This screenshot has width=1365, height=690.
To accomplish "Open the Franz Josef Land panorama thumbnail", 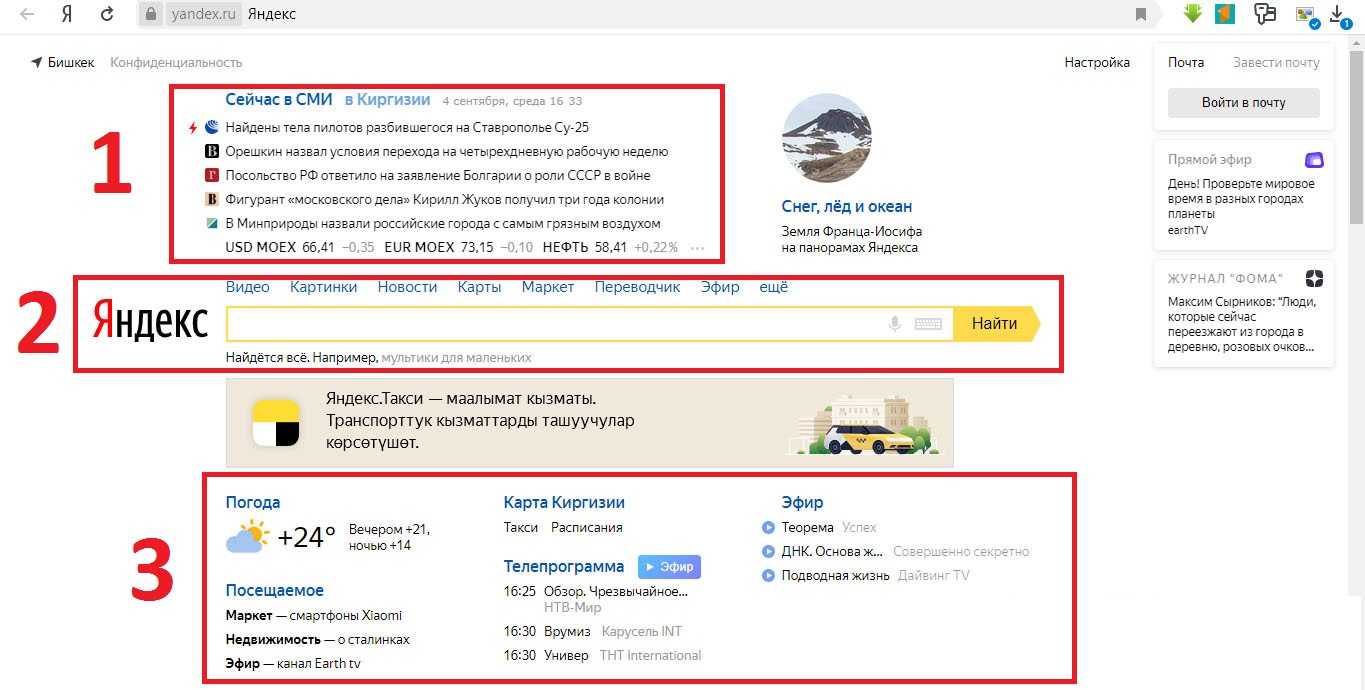I will pos(826,139).
